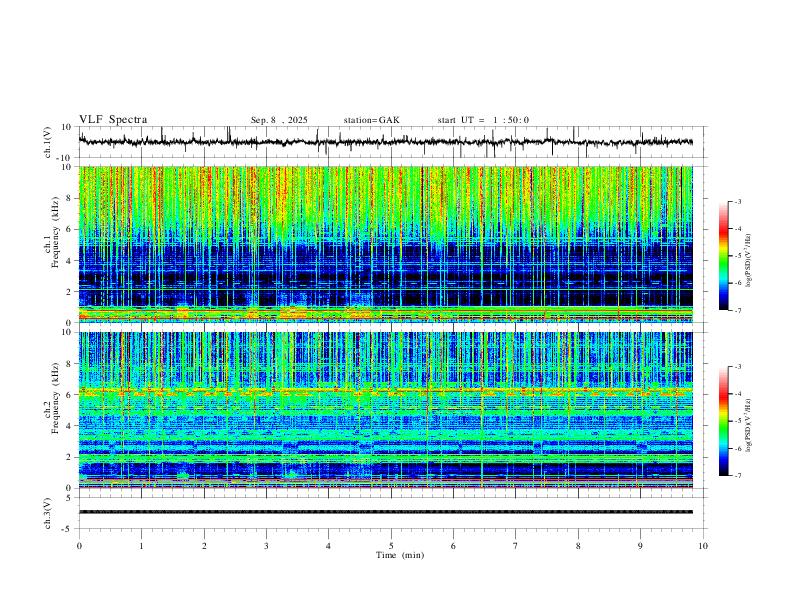The image size is (792, 612).
Task: Select the "Time (min)" axis title
Action: click(x=400, y=555)
